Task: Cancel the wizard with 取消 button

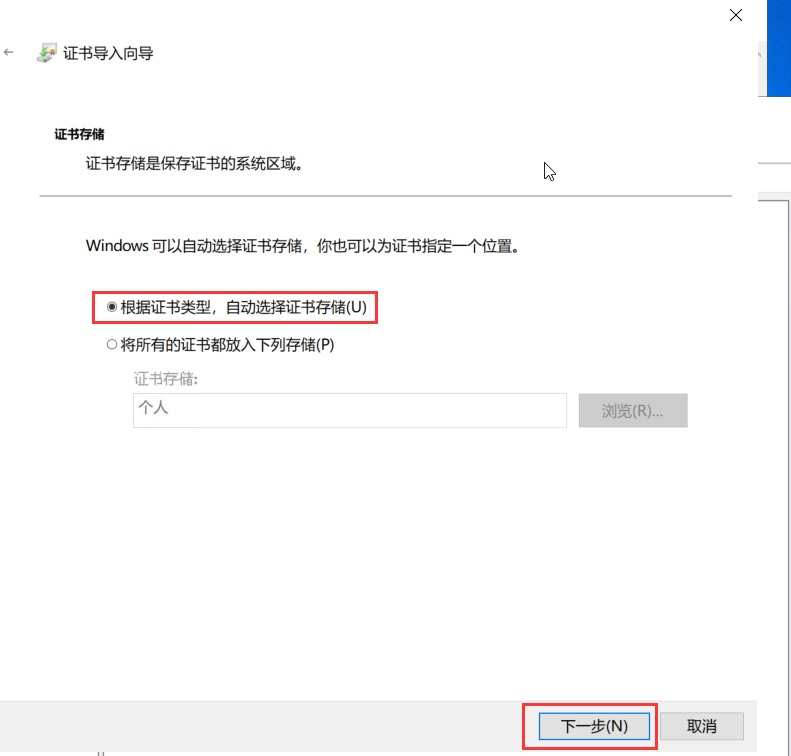Action: [x=701, y=726]
